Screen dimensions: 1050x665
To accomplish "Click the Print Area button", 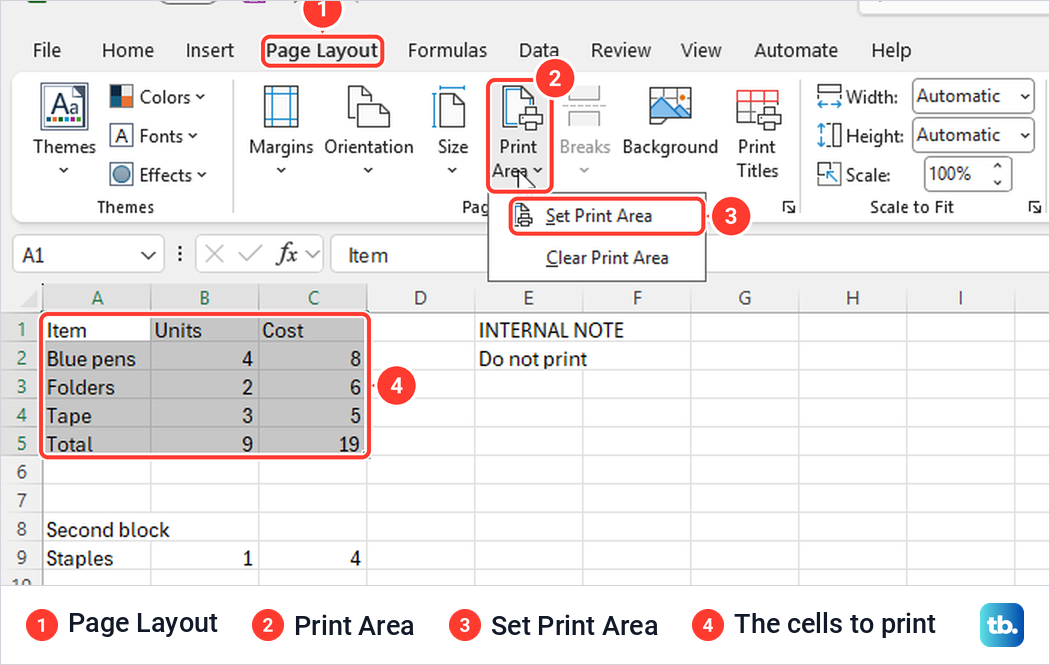I will click(519, 135).
